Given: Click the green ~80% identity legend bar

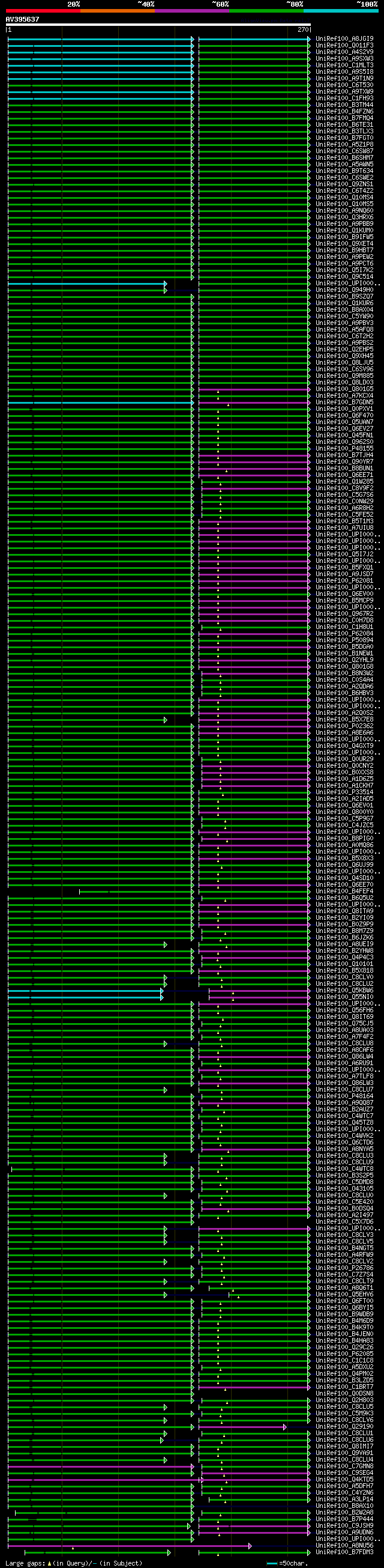Looking at the screenshot, I should pos(266,11).
